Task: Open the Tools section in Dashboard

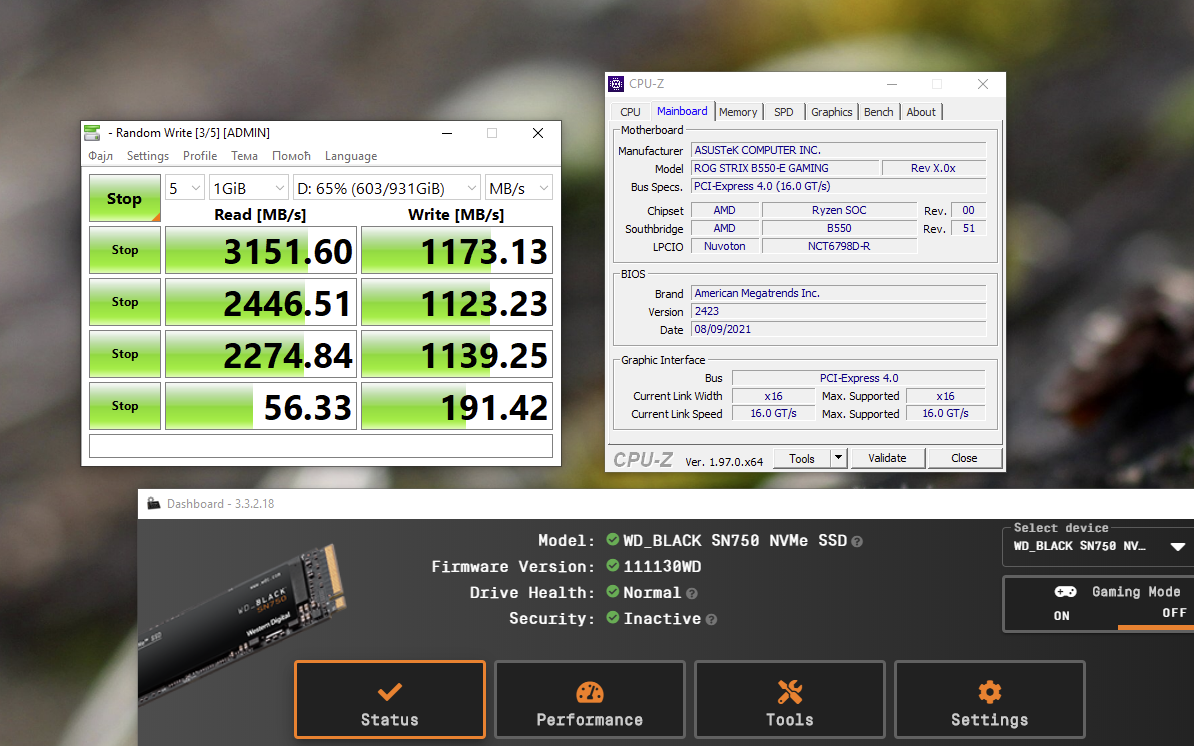Action: [790, 700]
